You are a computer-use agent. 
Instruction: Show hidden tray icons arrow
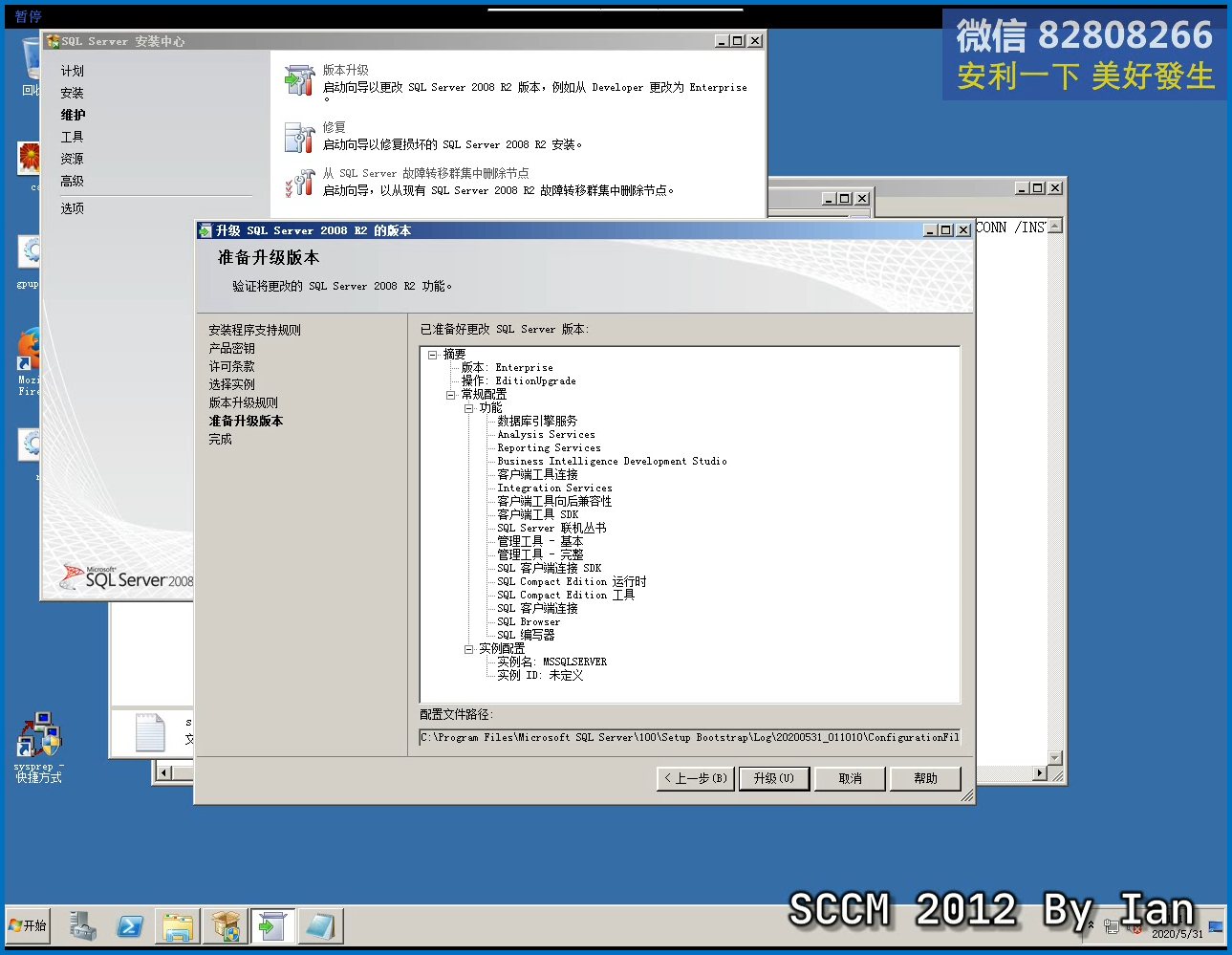tap(1091, 925)
